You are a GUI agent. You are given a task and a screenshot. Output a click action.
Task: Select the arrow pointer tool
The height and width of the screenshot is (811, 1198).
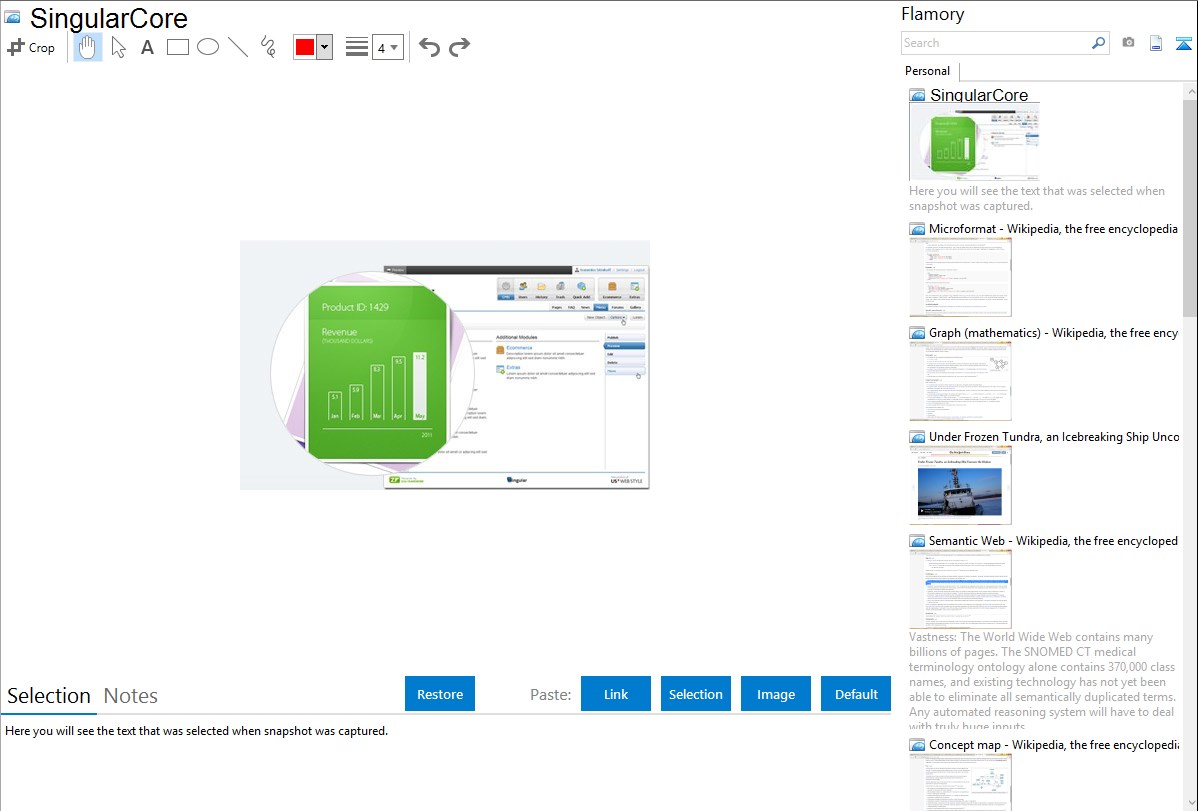[x=118, y=47]
